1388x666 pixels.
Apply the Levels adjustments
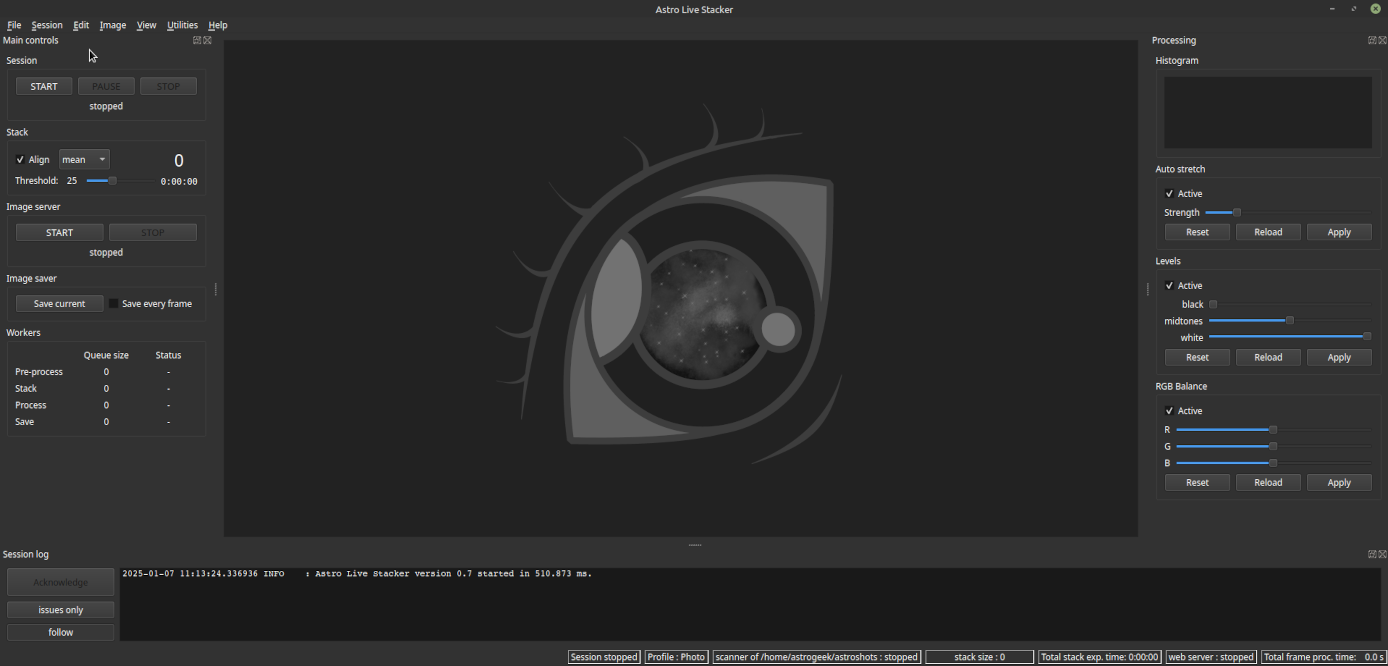click(1339, 357)
